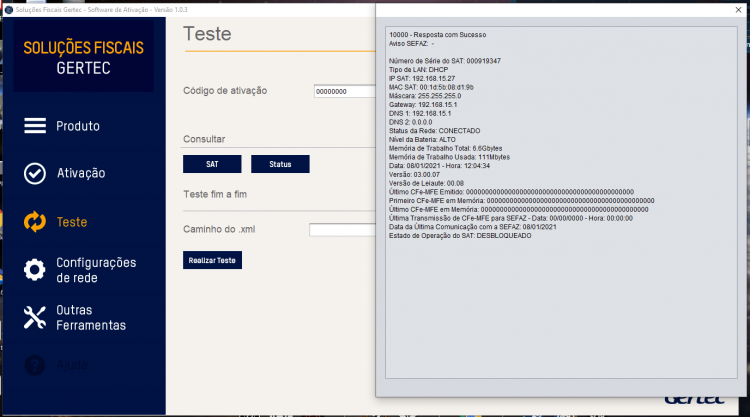This screenshot has width=750, height=417.
Task: Select the 'Tipo de LAN: DHCP' line
Action: 418,70
